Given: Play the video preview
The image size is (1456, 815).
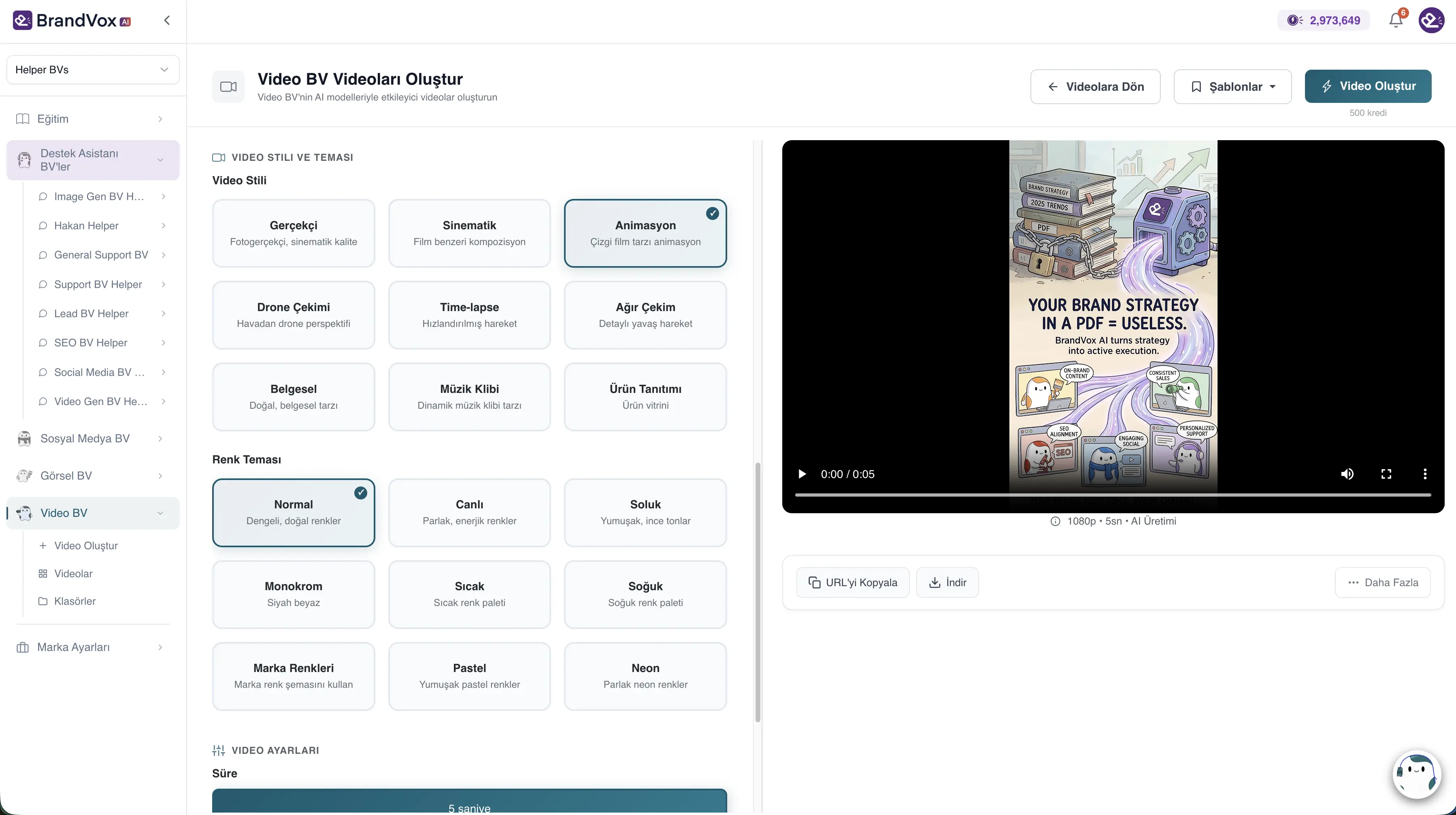Looking at the screenshot, I should [801, 474].
